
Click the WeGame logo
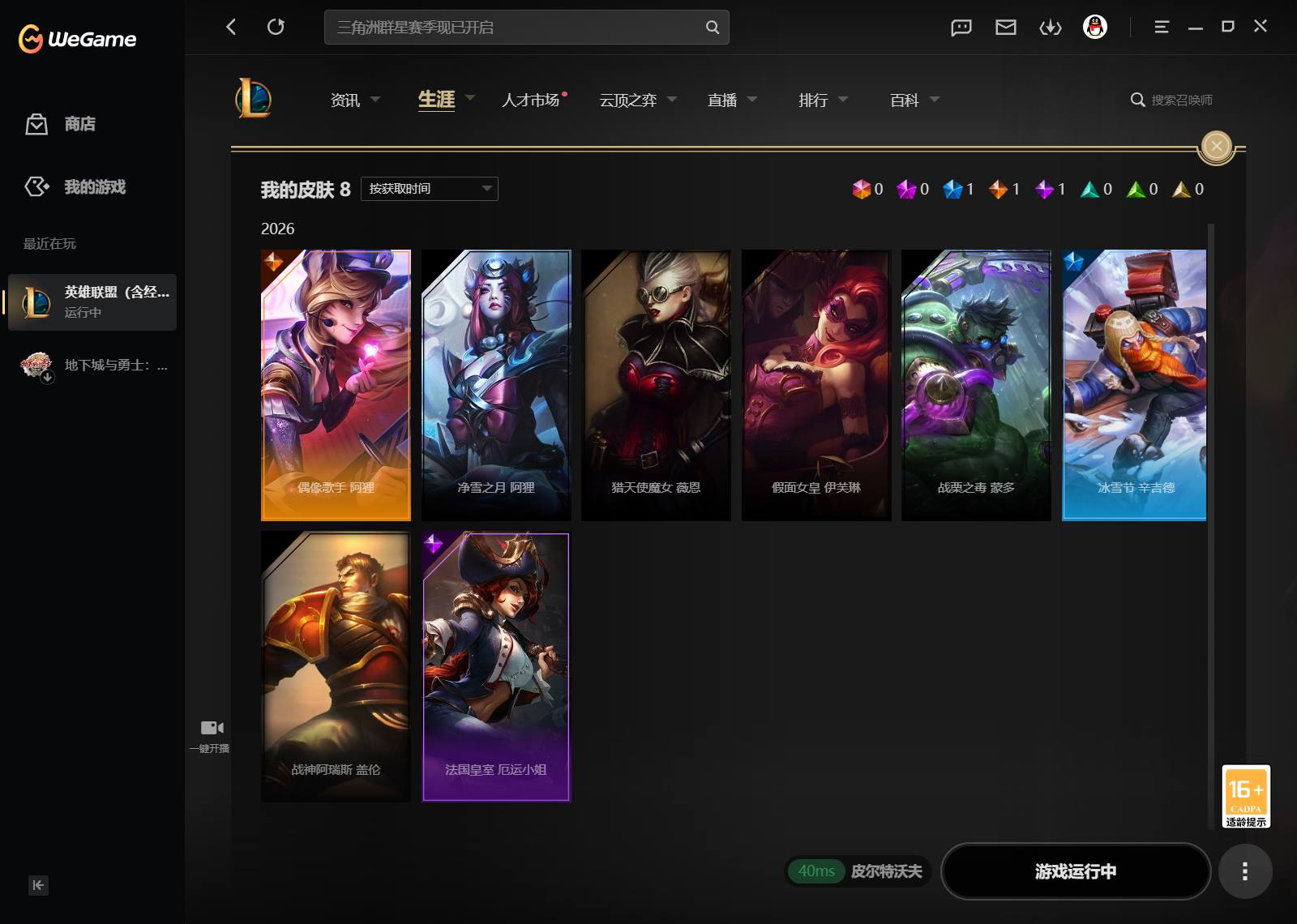78,38
